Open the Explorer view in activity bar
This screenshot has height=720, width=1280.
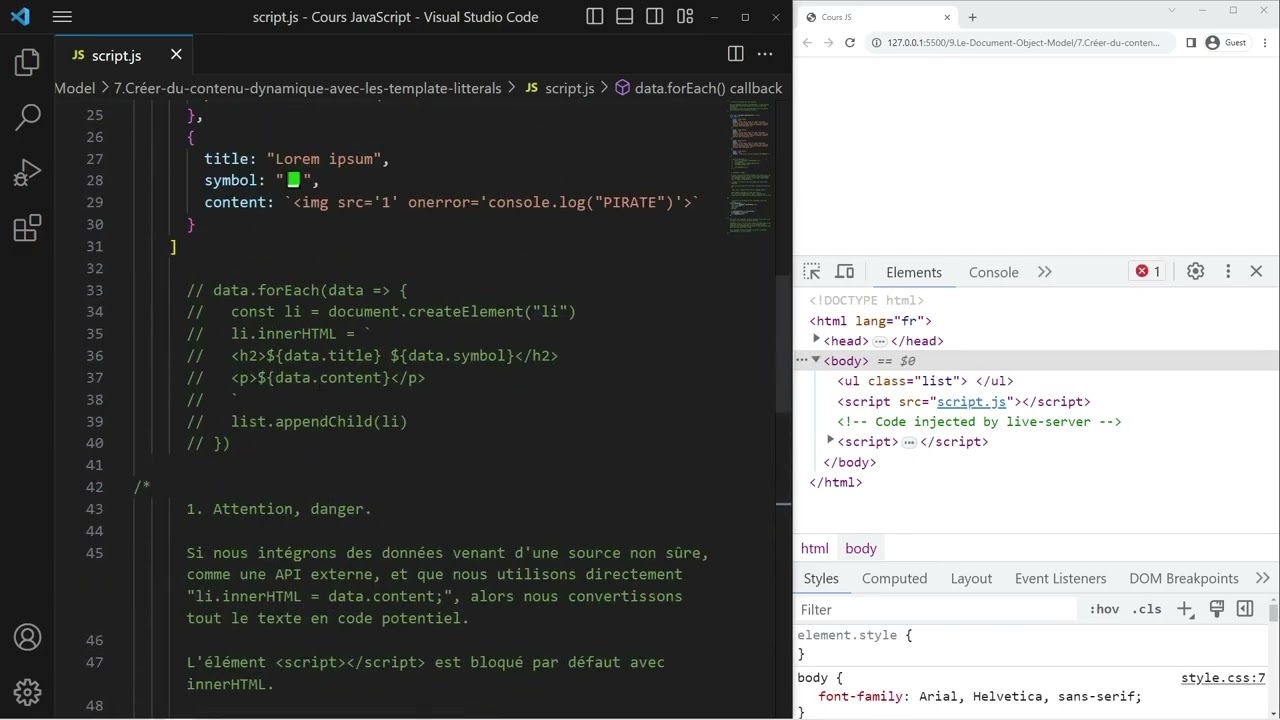click(28, 63)
